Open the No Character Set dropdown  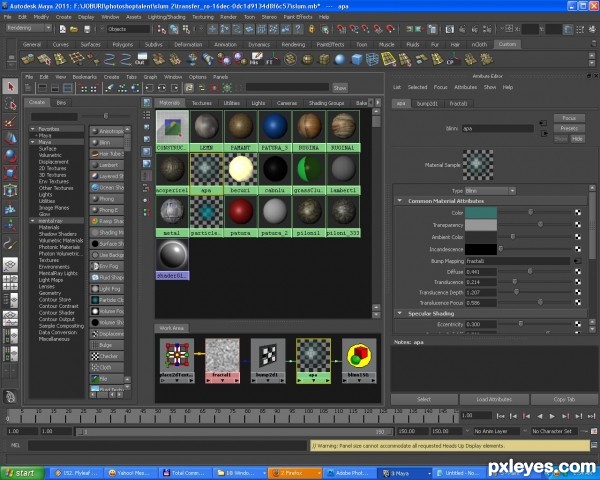pos(556,431)
